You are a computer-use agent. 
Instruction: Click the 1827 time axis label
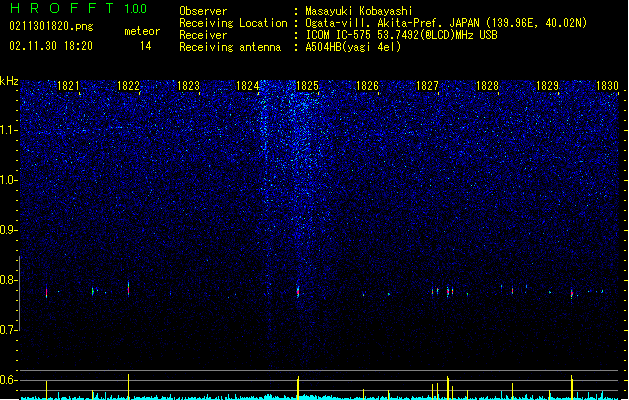click(427, 86)
